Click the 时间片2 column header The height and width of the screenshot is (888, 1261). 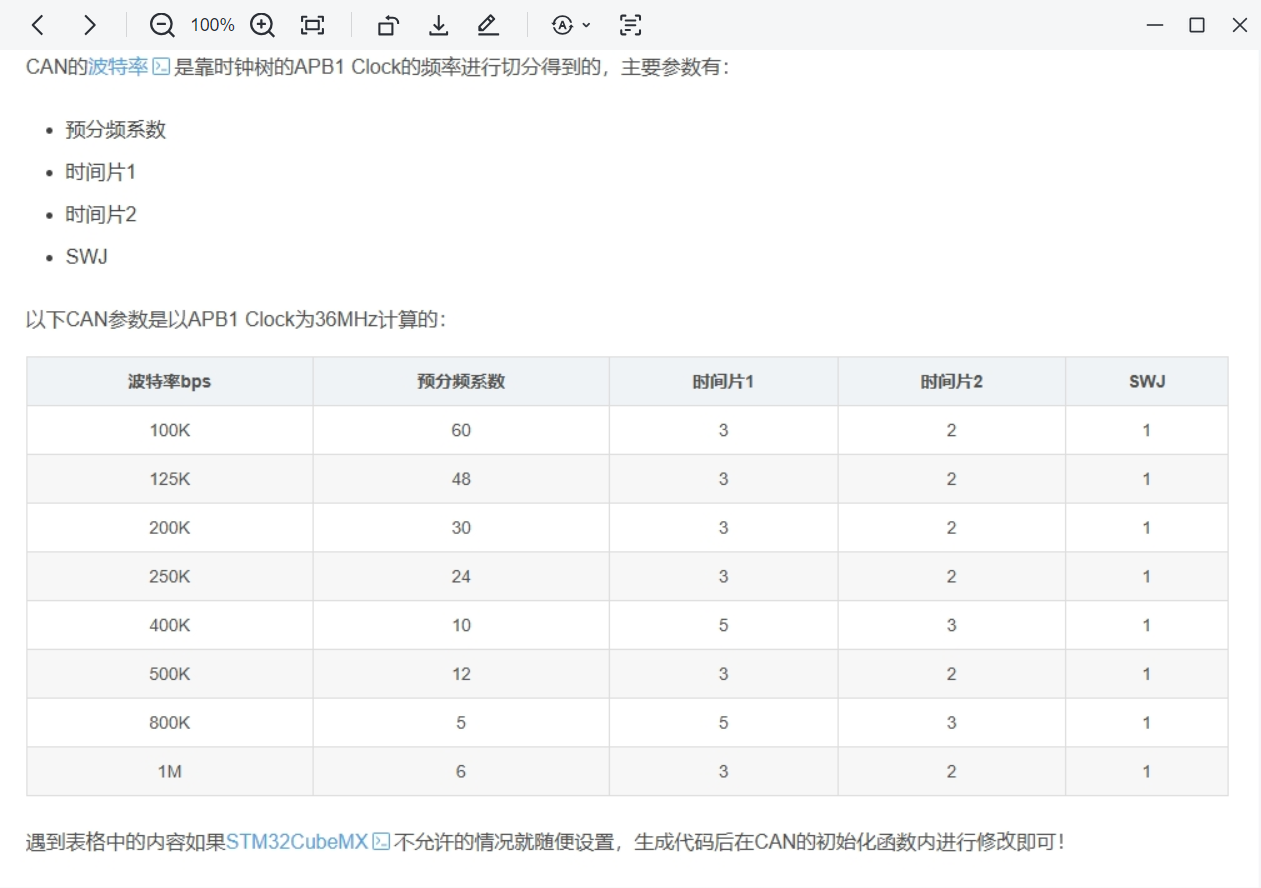coord(952,381)
